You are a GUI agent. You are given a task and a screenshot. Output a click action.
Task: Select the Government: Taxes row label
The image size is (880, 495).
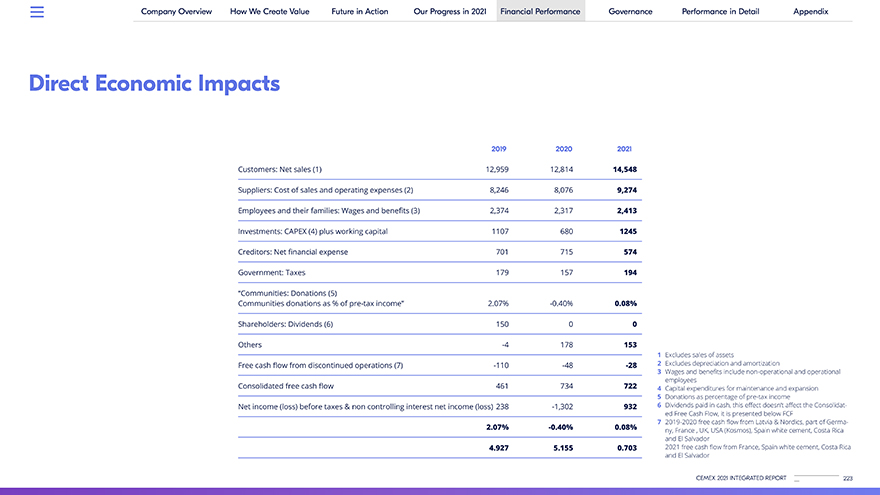[x=272, y=272]
